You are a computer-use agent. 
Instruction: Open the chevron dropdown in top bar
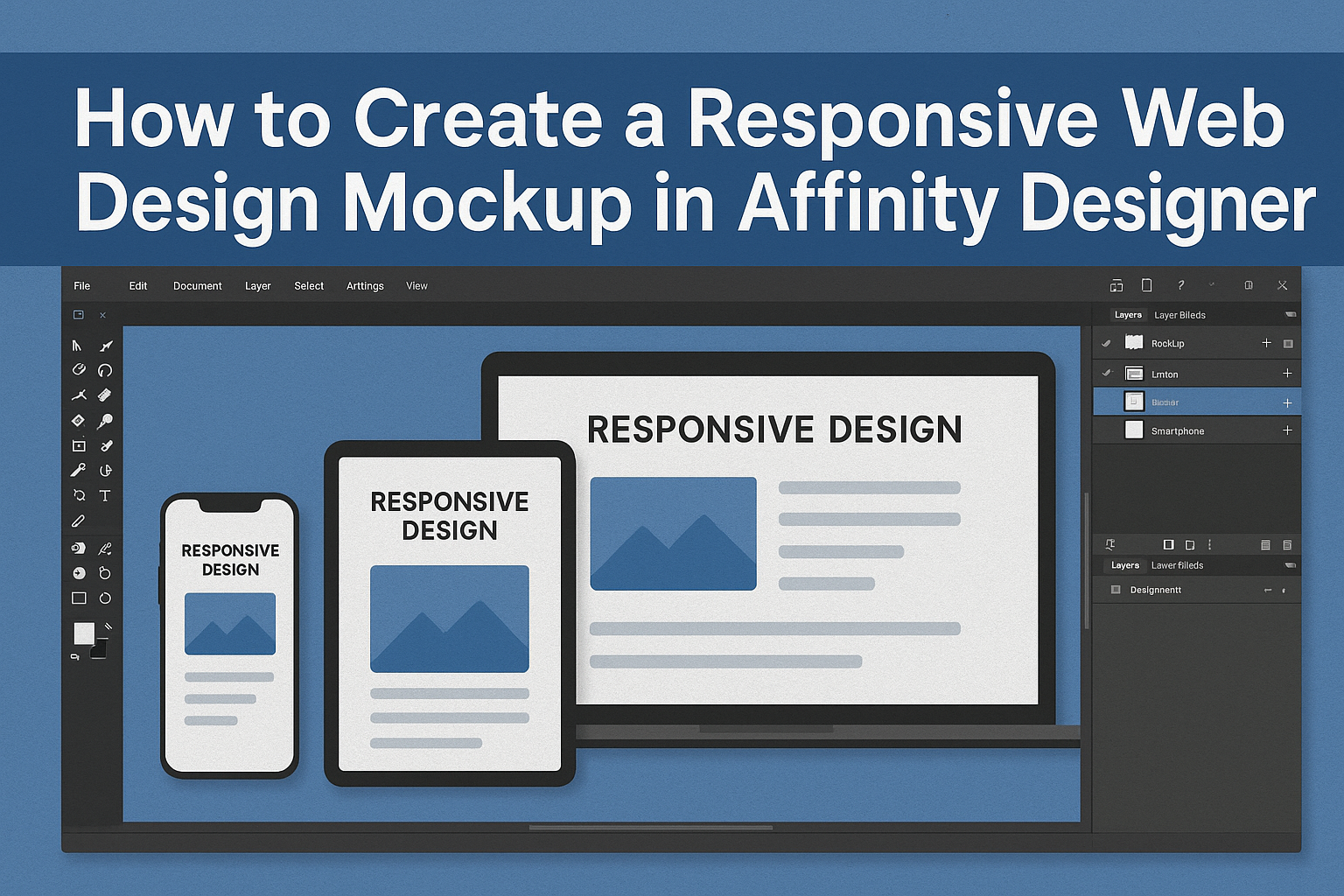tap(1212, 284)
